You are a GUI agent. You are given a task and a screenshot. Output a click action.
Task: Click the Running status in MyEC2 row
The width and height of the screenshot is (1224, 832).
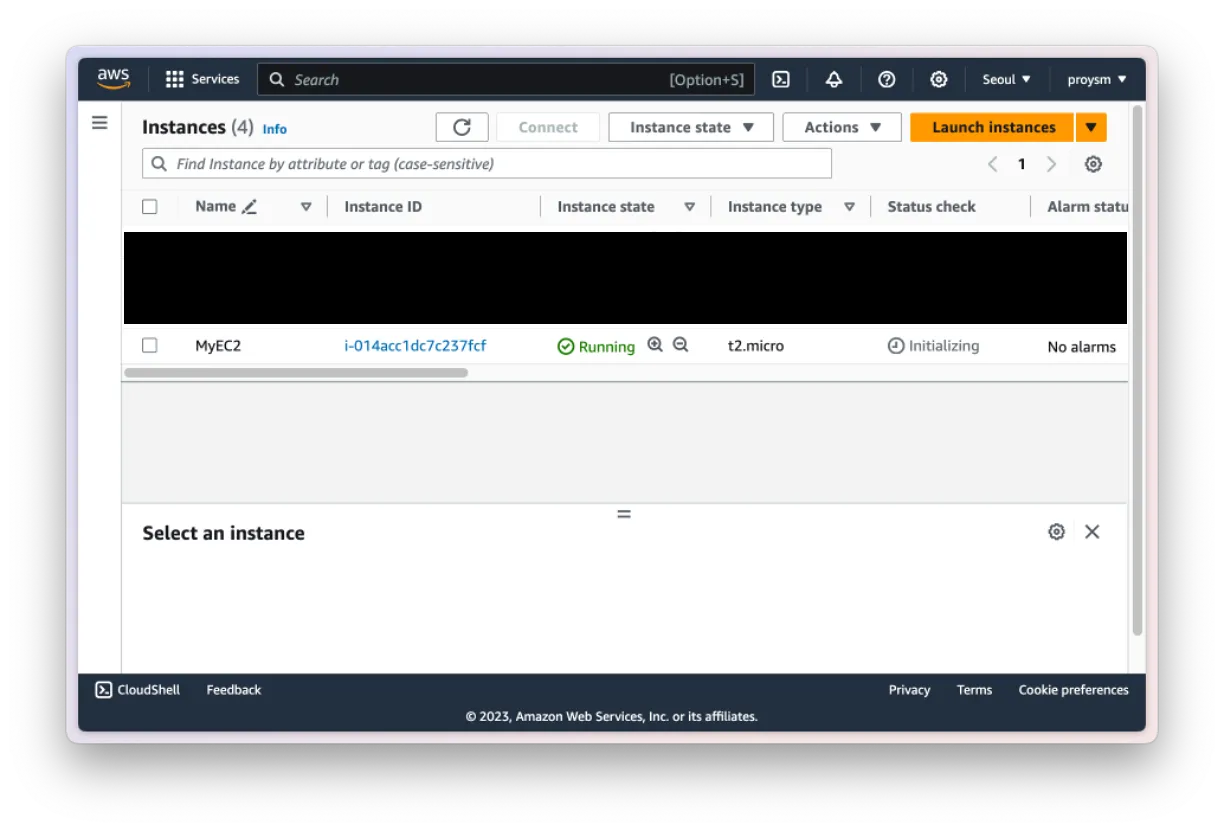point(596,347)
